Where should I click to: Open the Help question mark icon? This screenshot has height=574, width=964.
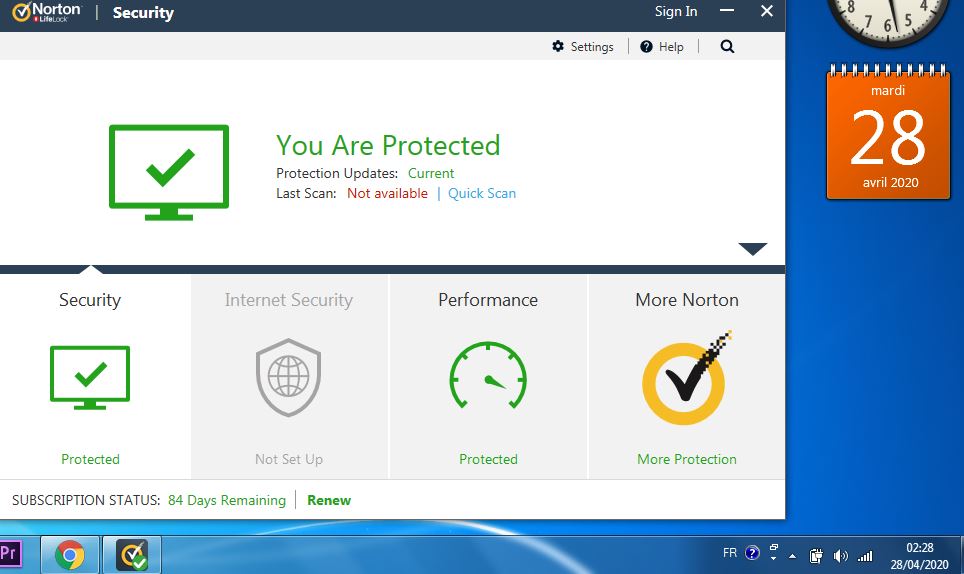click(x=646, y=47)
